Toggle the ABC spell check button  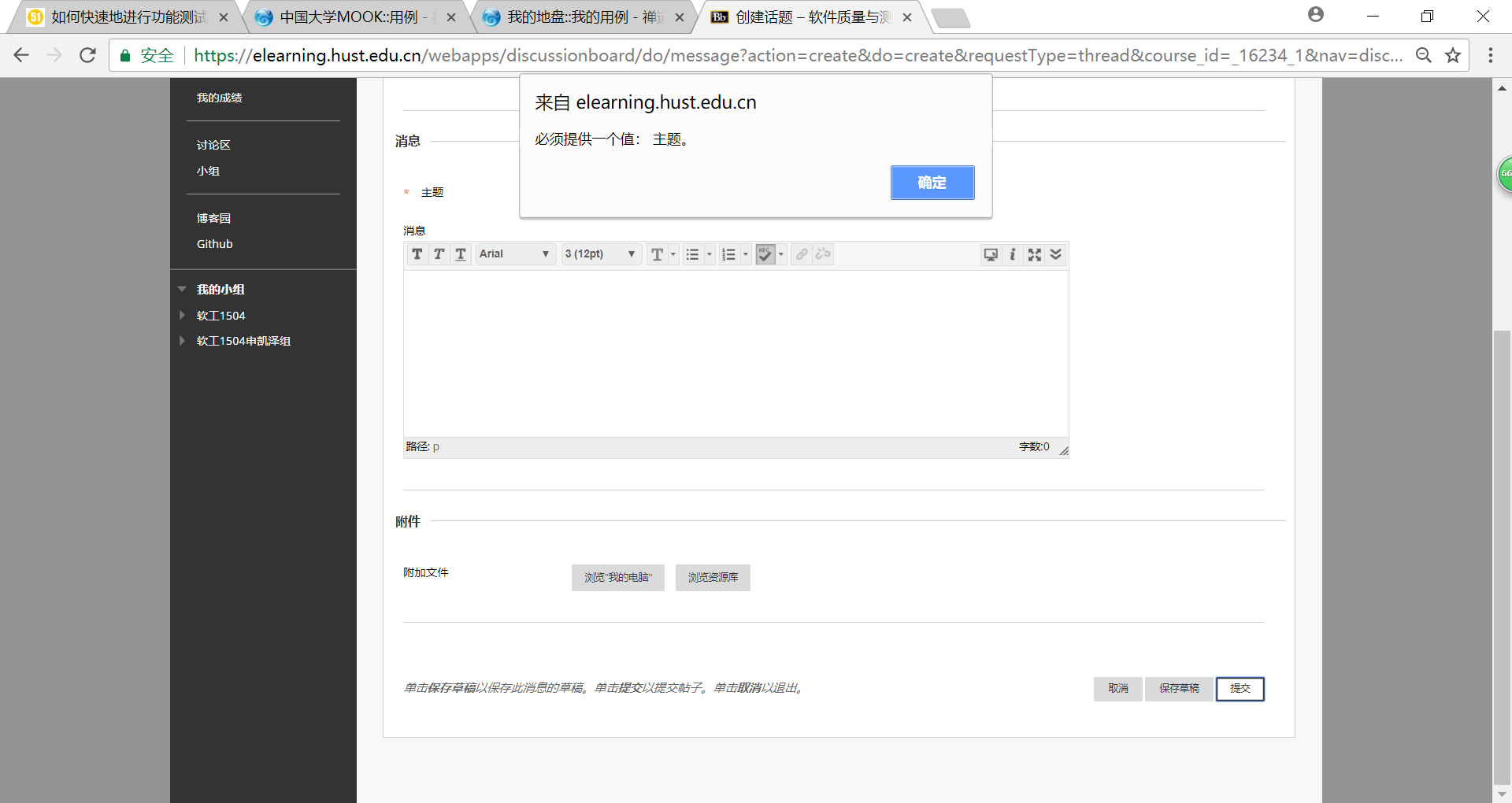765,254
